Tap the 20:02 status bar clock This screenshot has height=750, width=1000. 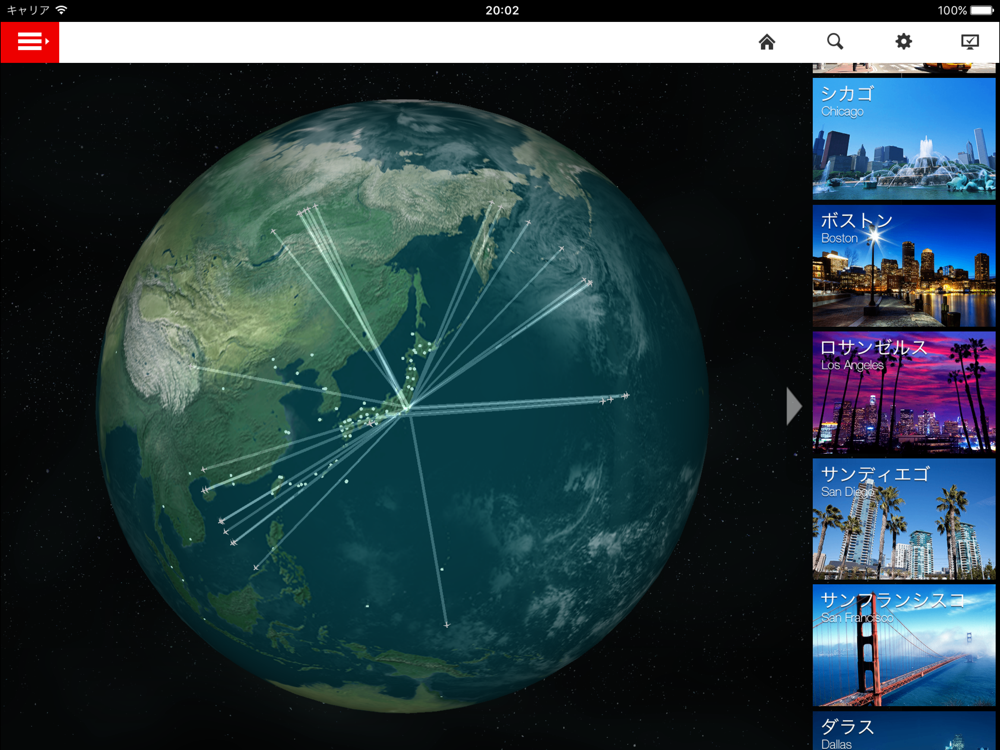pyautogui.click(x=502, y=10)
